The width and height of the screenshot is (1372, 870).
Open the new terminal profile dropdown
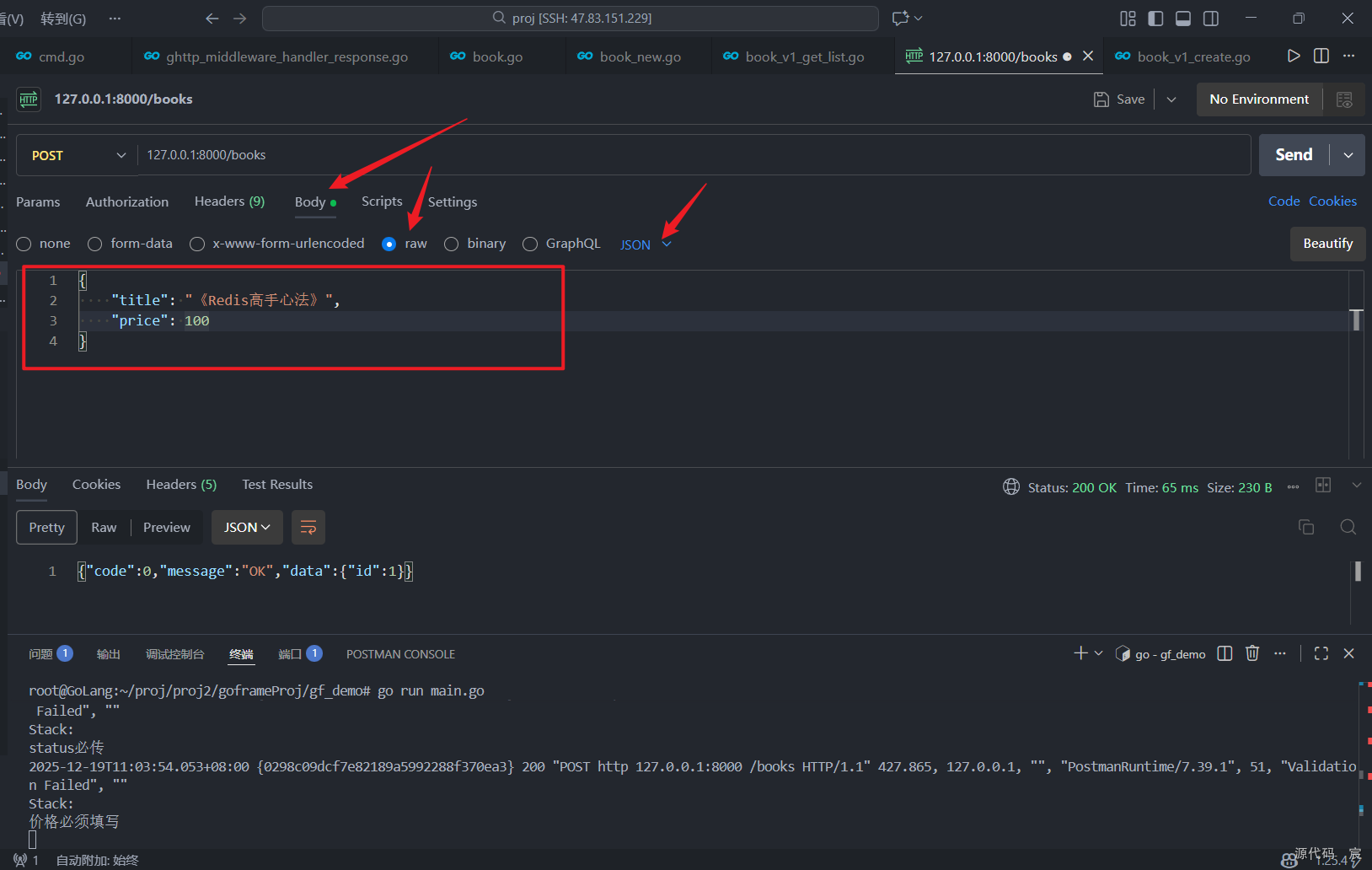pyautogui.click(x=1098, y=653)
